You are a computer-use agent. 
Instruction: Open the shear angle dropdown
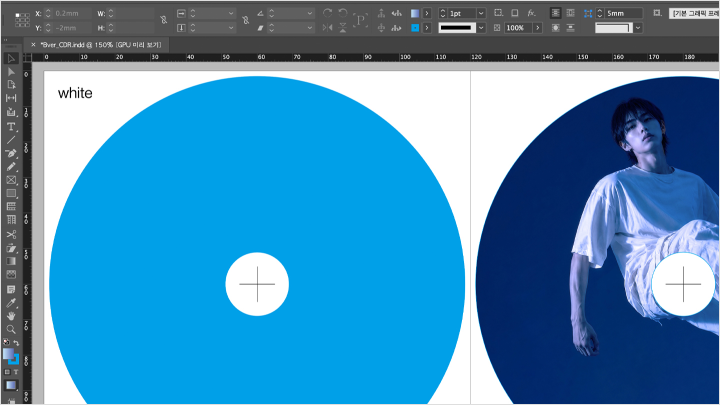pos(310,28)
